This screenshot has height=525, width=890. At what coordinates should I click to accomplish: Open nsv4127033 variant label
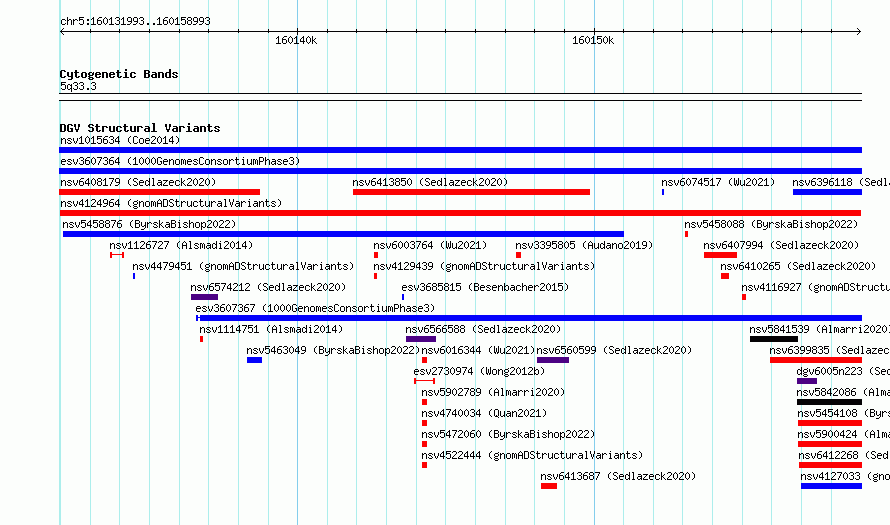[845, 476]
